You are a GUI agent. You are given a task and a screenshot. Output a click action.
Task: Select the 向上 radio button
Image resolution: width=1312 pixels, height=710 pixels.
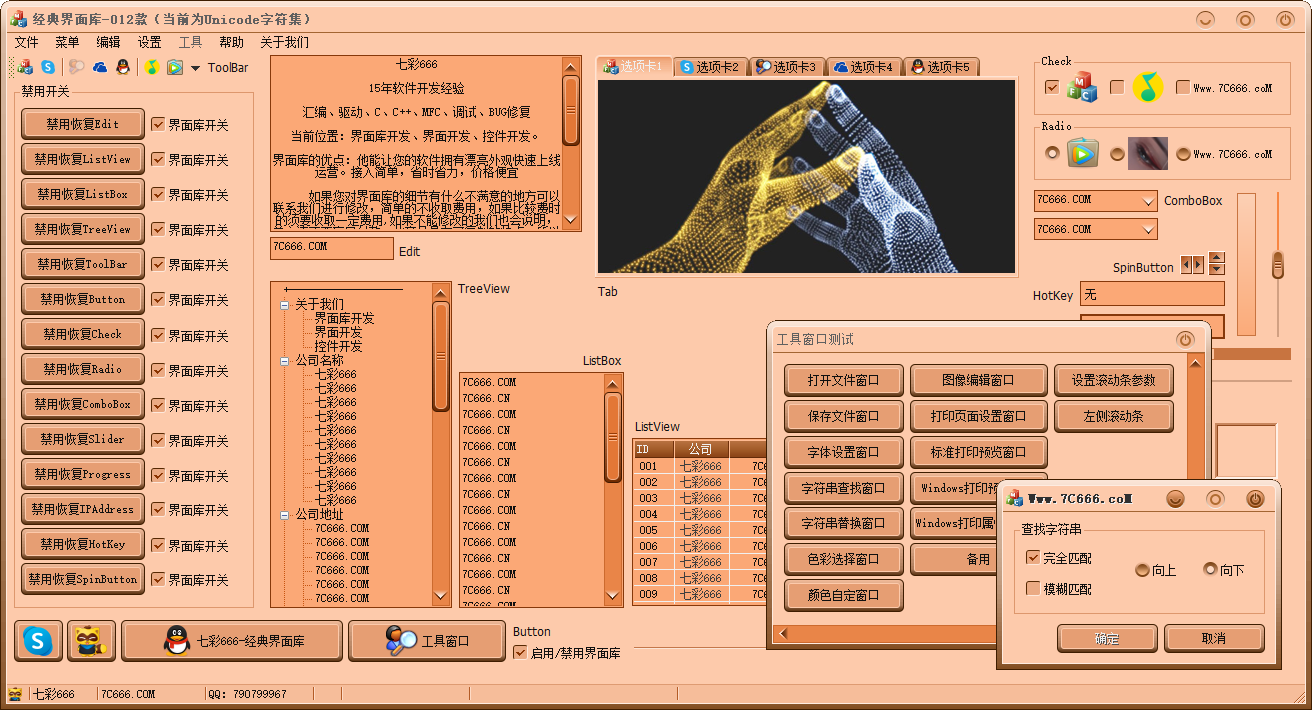(x=1142, y=570)
